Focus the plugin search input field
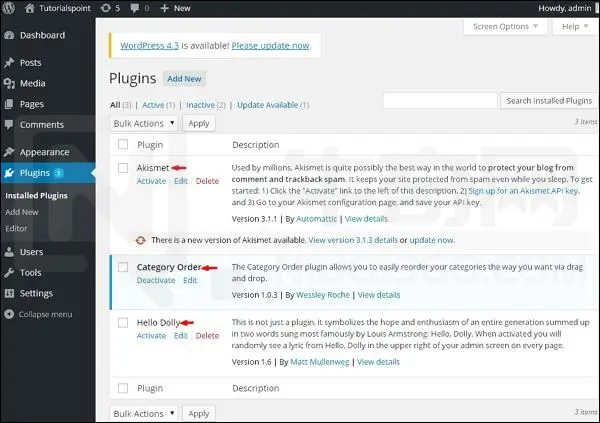Screen dimensions: 600x423 (x=440, y=101)
